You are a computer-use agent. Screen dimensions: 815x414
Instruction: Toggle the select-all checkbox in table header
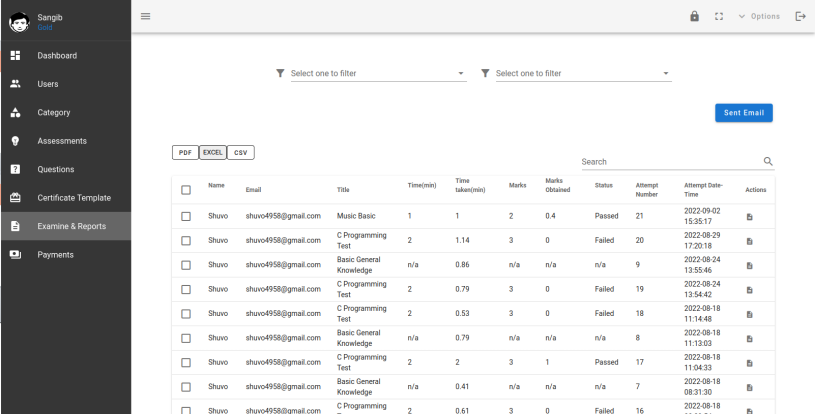click(x=186, y=190)
